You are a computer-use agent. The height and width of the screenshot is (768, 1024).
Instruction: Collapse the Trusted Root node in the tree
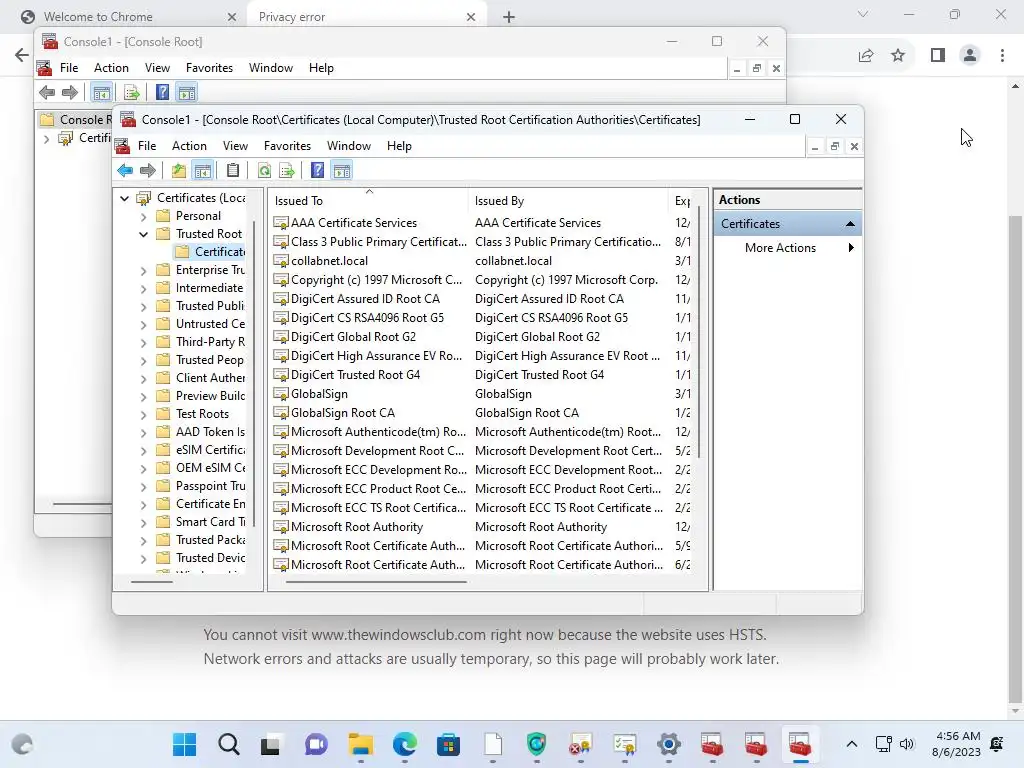pyautogui.click(x=144, y=234)
